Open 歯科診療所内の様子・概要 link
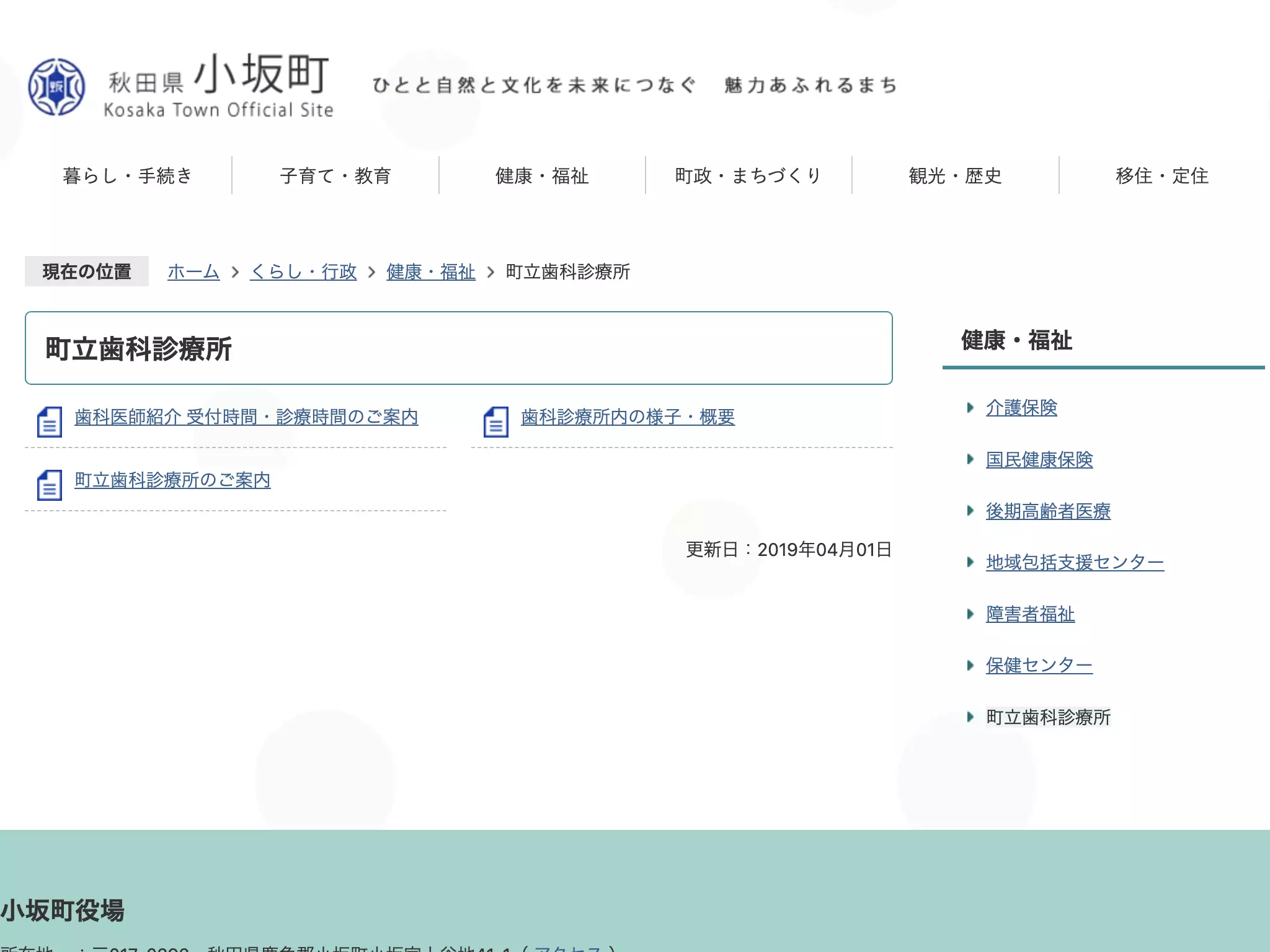 pos(628,416)
